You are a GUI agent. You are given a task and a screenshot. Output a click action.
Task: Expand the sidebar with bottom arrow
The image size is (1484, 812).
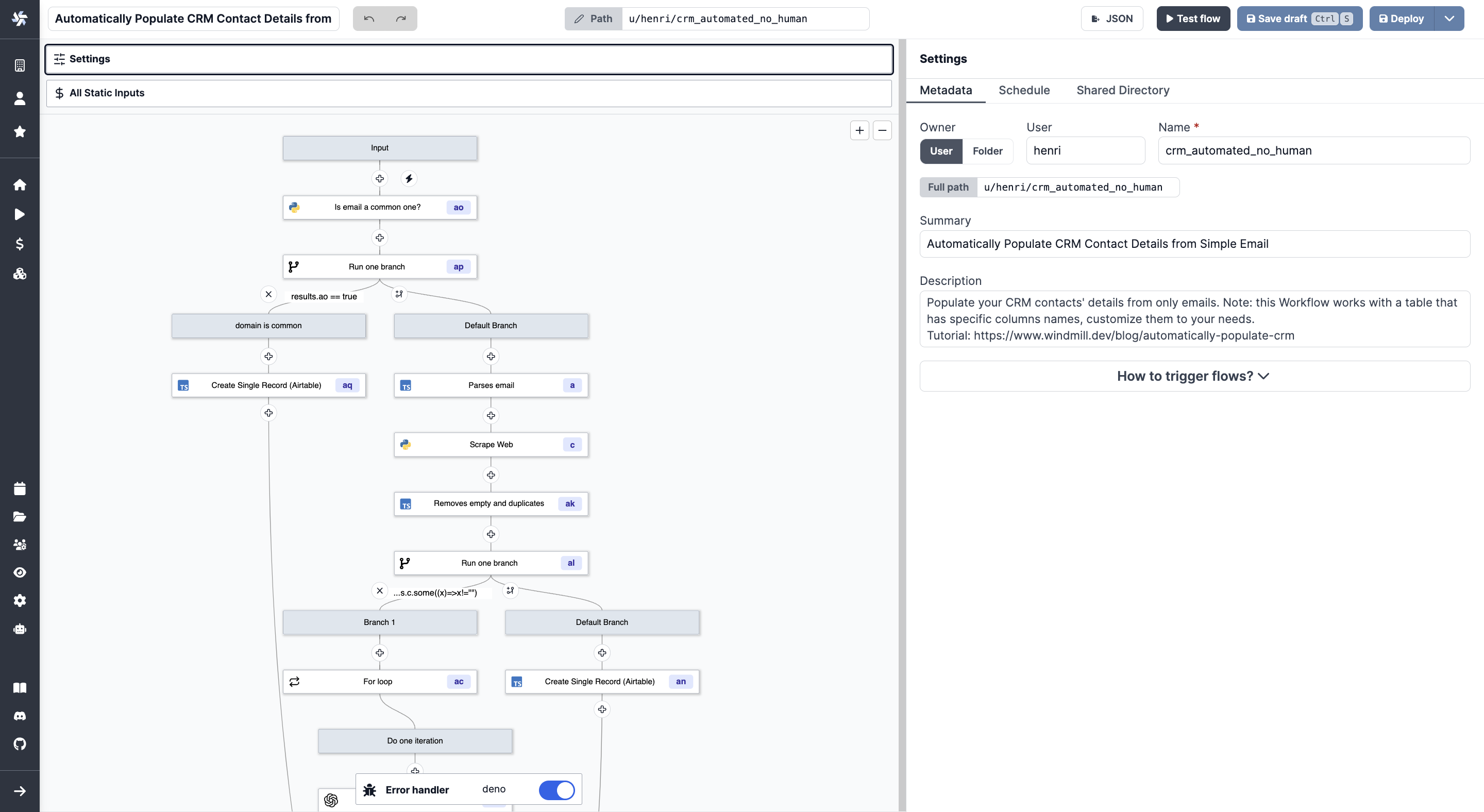click(x=20, y=791)
